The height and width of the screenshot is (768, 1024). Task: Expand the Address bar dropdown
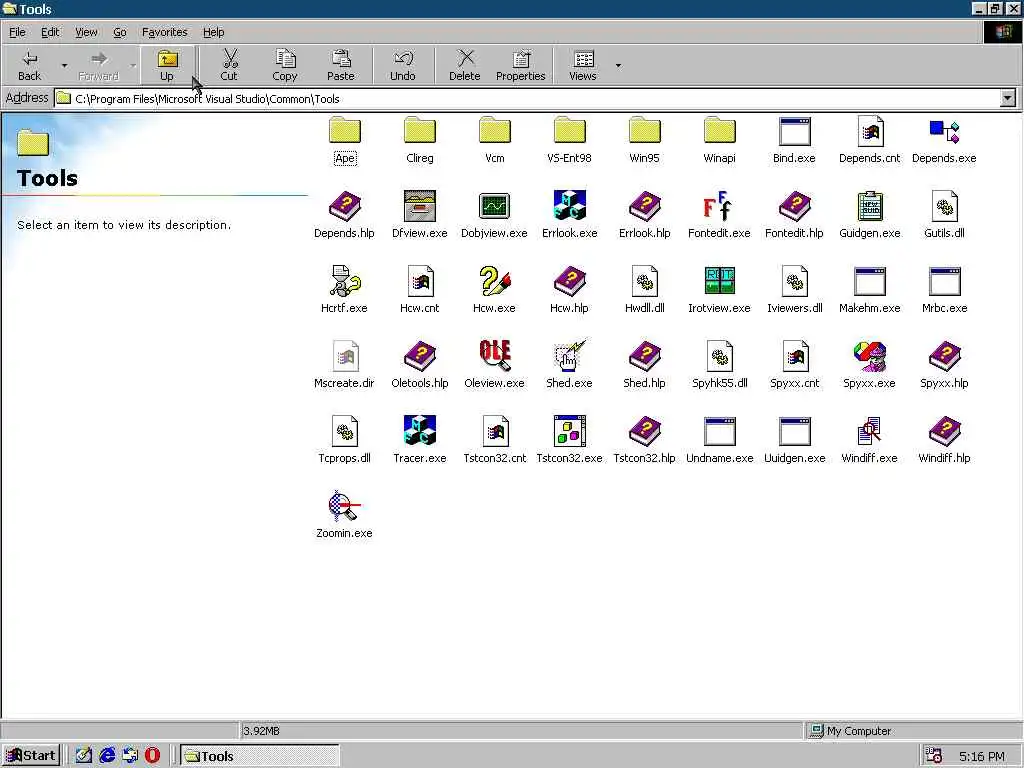click(1008, 99)
